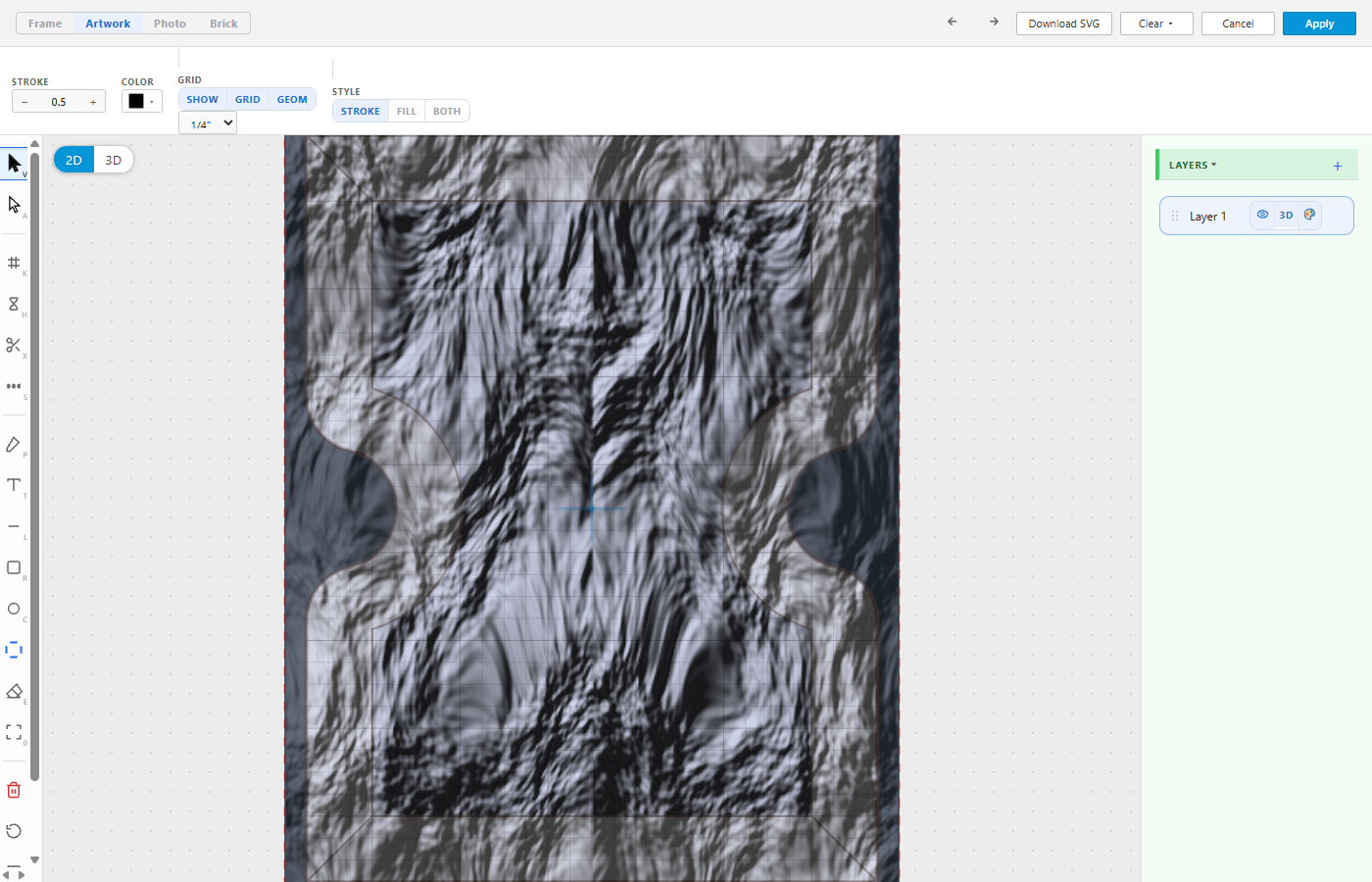Click the black stroke color swatch
Image resolution: width=1372 pixels, height=882 pixels.
pos(136,101)
